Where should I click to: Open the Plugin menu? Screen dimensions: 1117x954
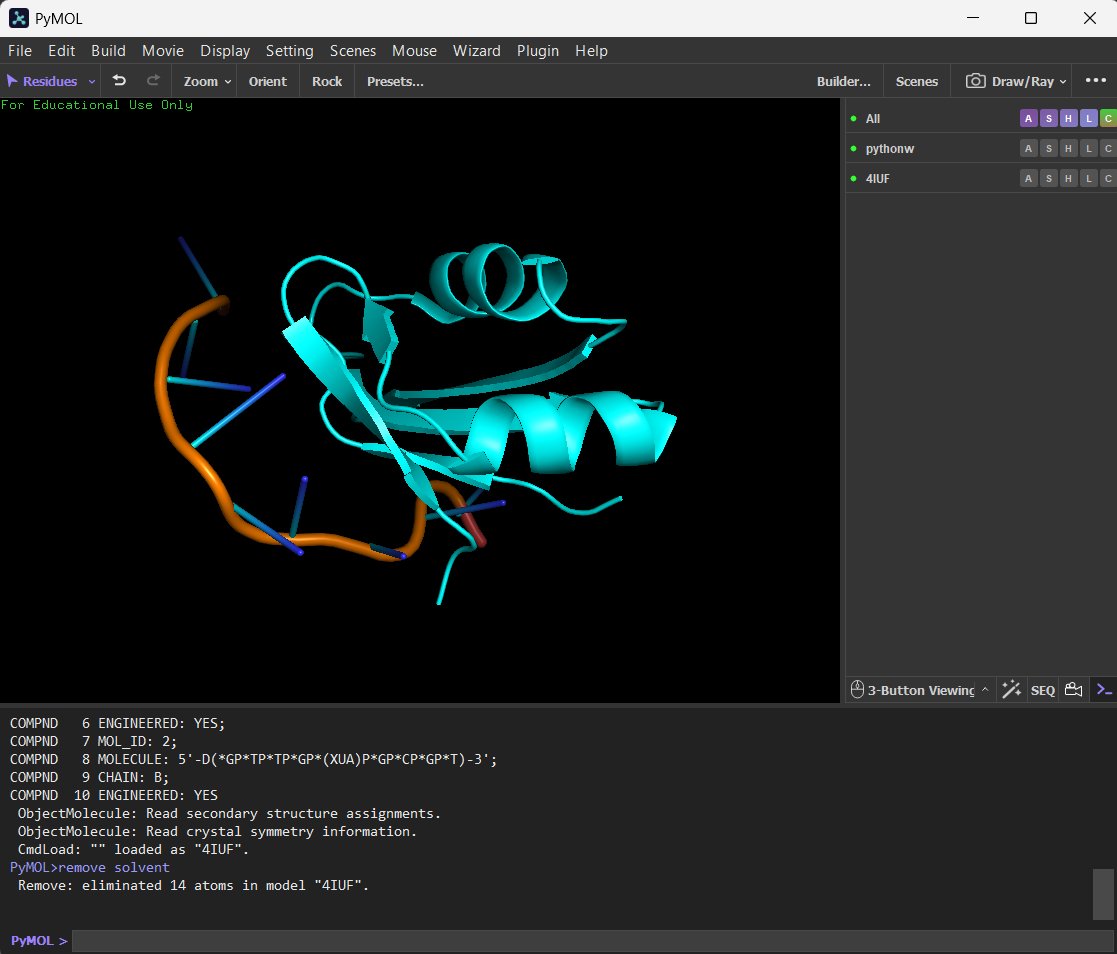click(x=537, y=50)
